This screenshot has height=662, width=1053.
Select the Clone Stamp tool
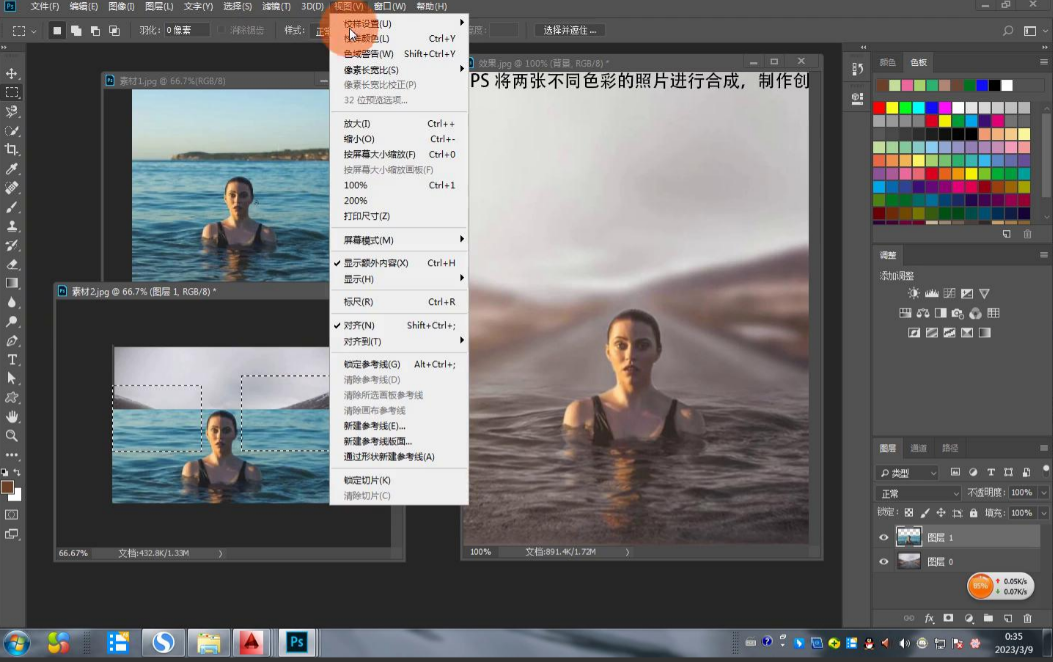(12, 226)
